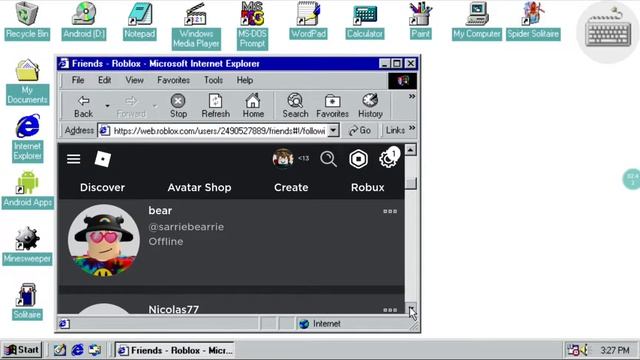Screen dimensions: 640x360
Task: Launch Minesweeper from the desktop
Action: coord(27,246)
